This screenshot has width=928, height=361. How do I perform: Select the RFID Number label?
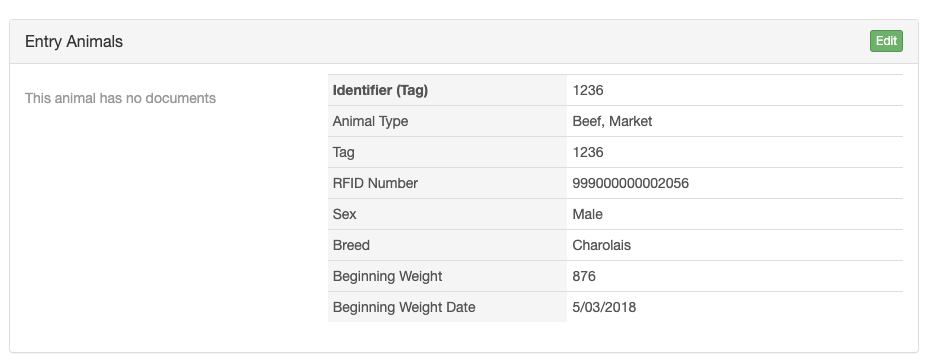375,183
